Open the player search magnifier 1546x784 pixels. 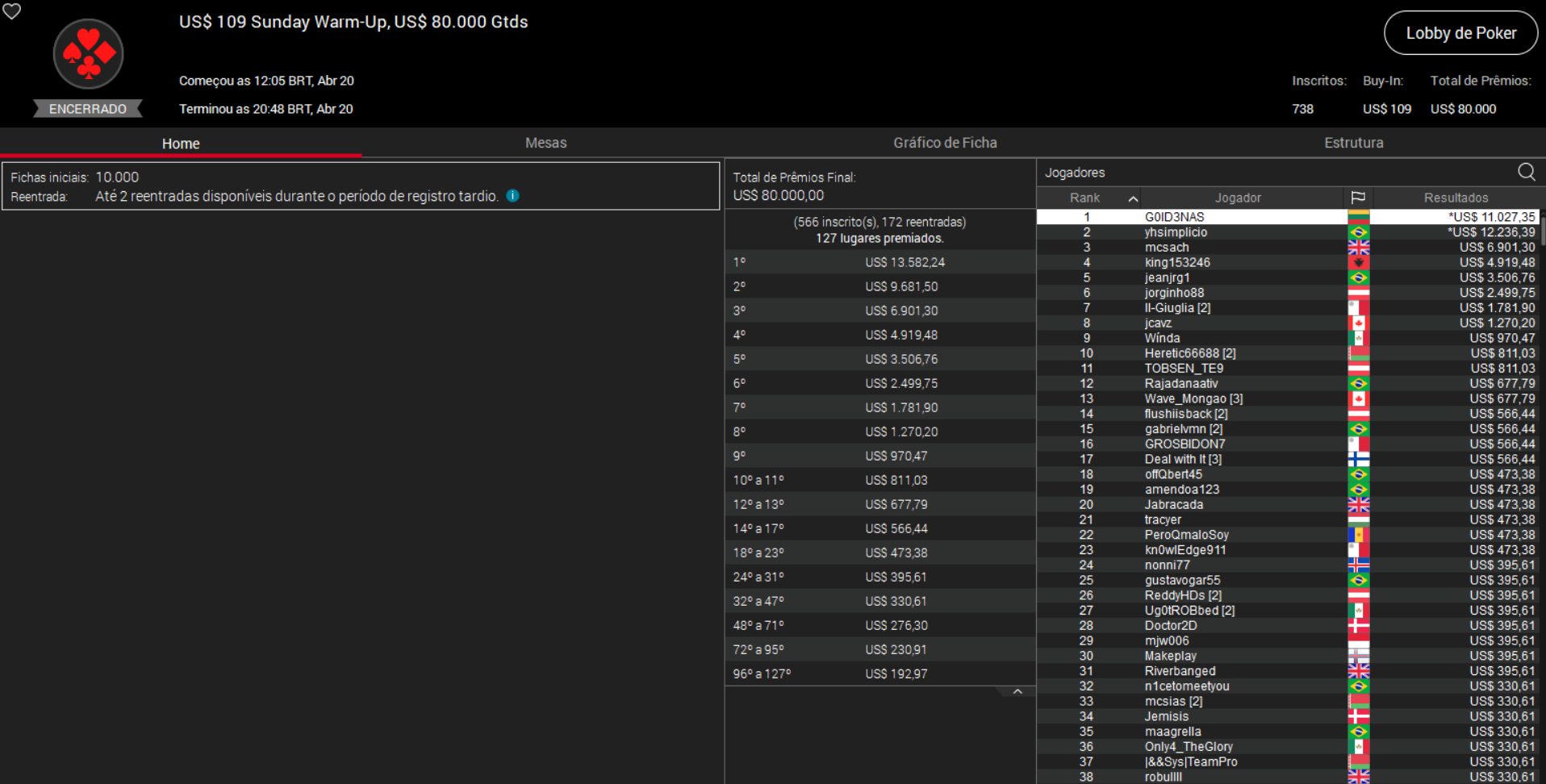1526,172
